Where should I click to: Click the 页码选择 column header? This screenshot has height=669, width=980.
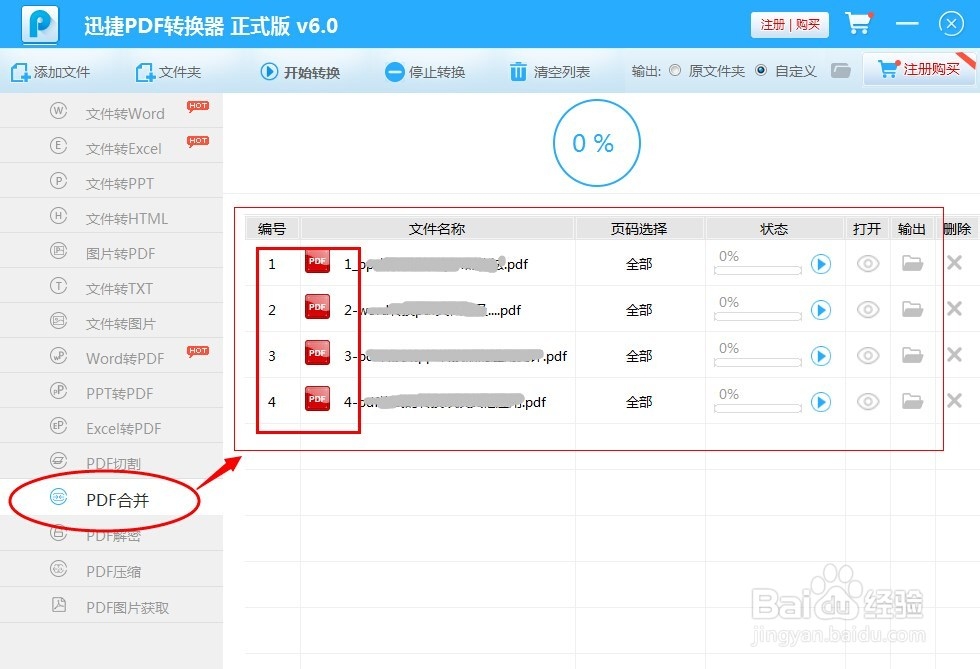pyautogui.click(x=639, y=229)
